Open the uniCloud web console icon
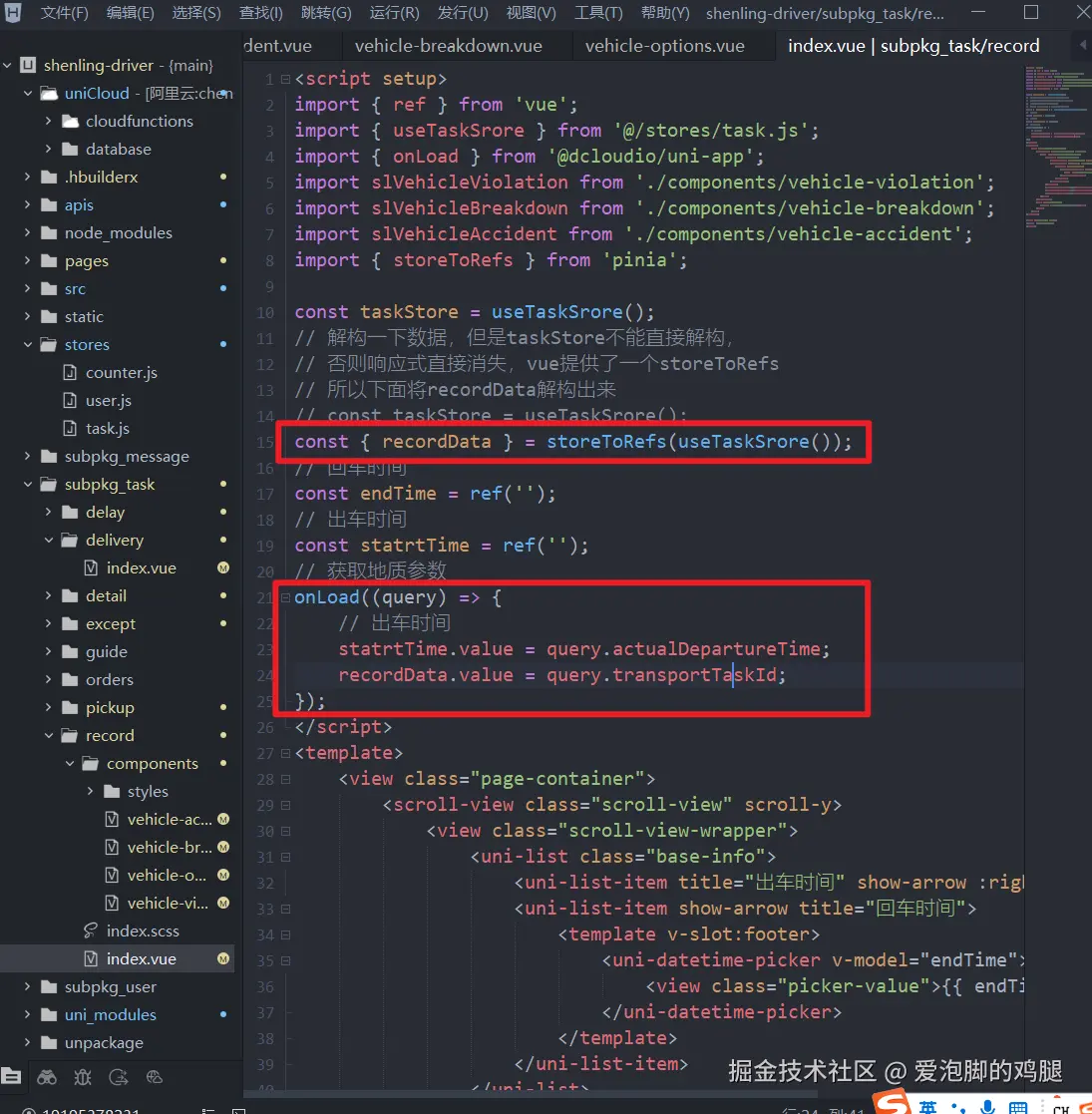Screen dimensions: 1092x1114 [x=155, y=1077]
